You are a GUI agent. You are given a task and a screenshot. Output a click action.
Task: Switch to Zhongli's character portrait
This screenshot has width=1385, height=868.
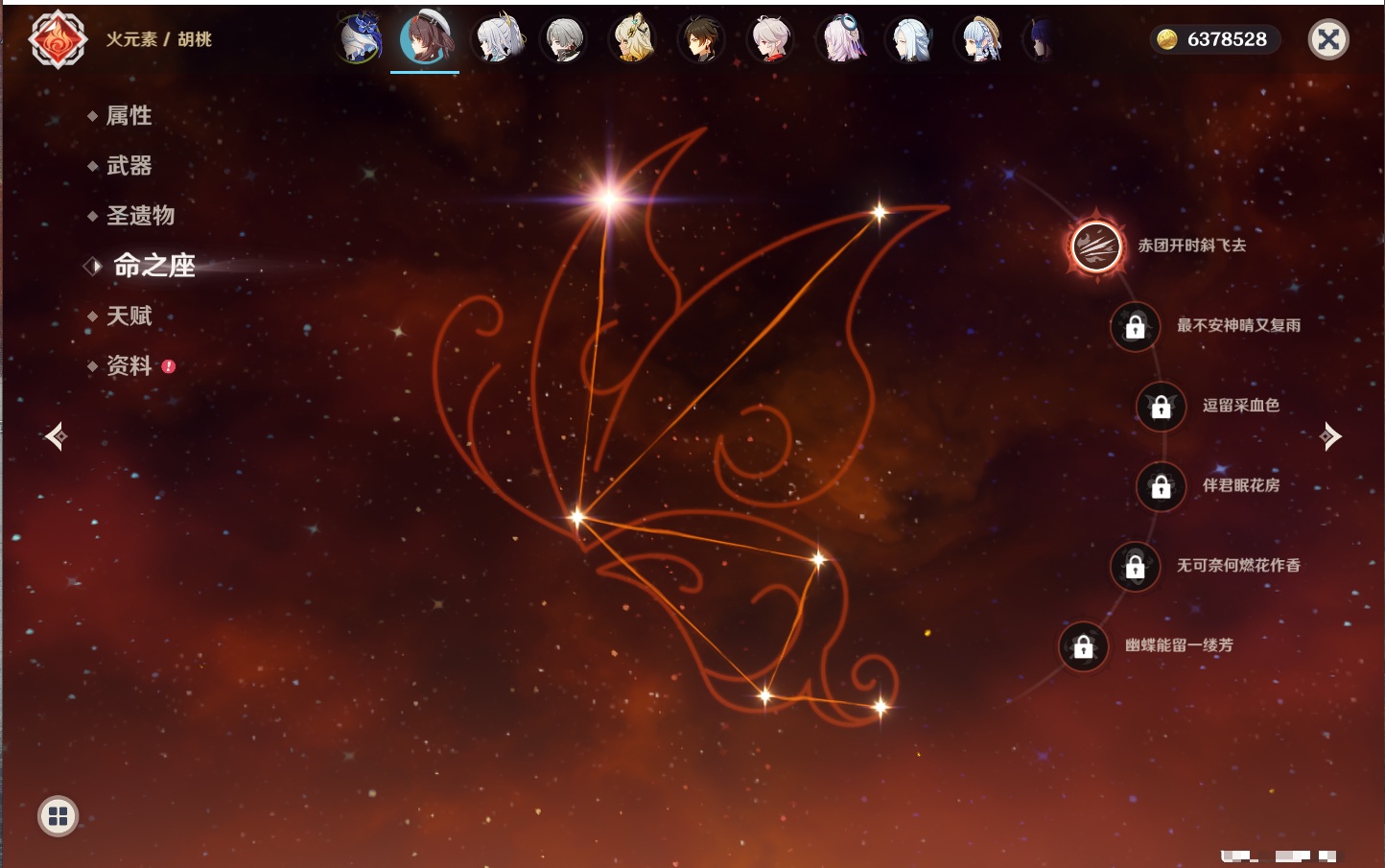(700, 40)
